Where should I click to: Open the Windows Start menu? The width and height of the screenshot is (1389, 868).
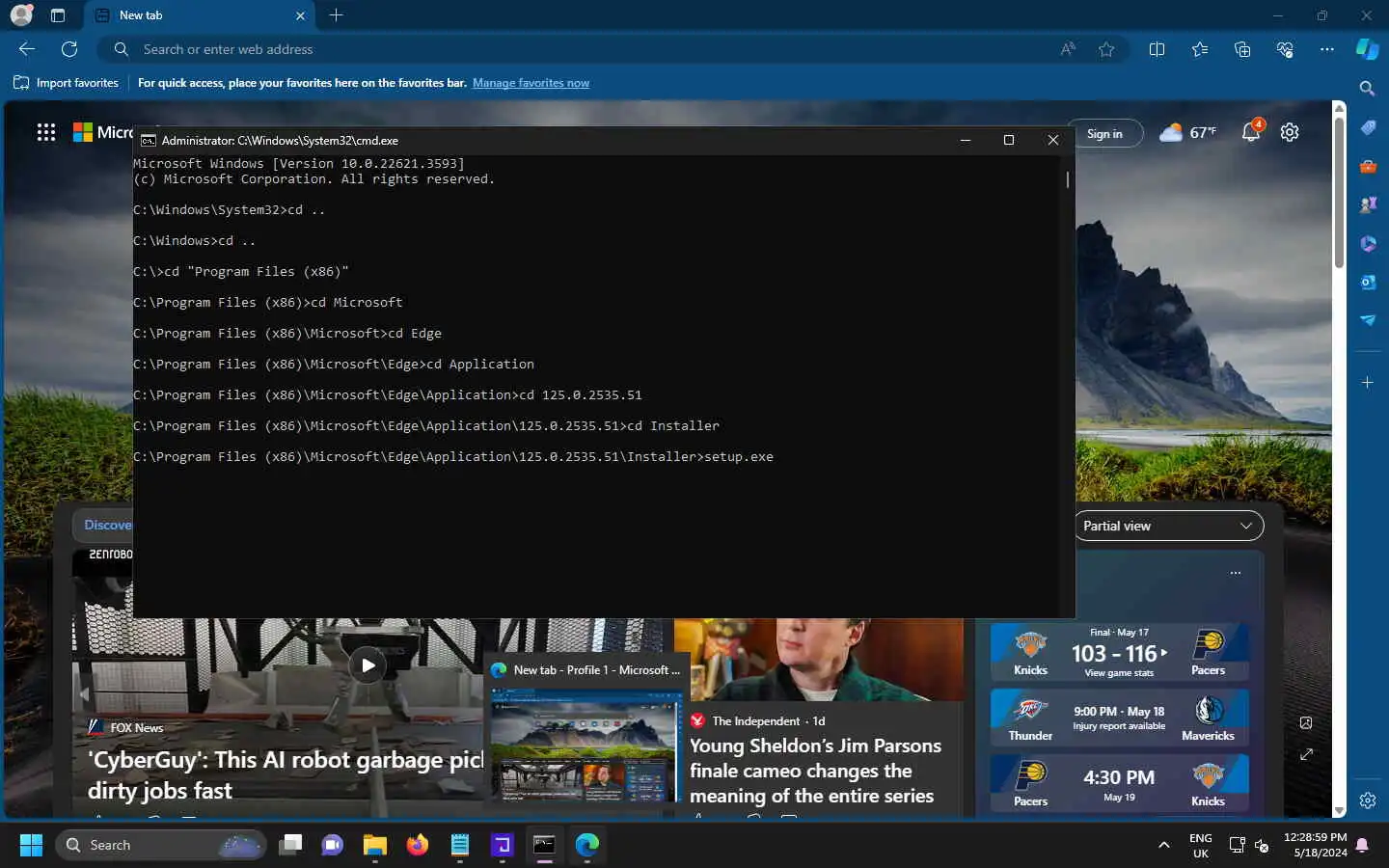(31, 845)
